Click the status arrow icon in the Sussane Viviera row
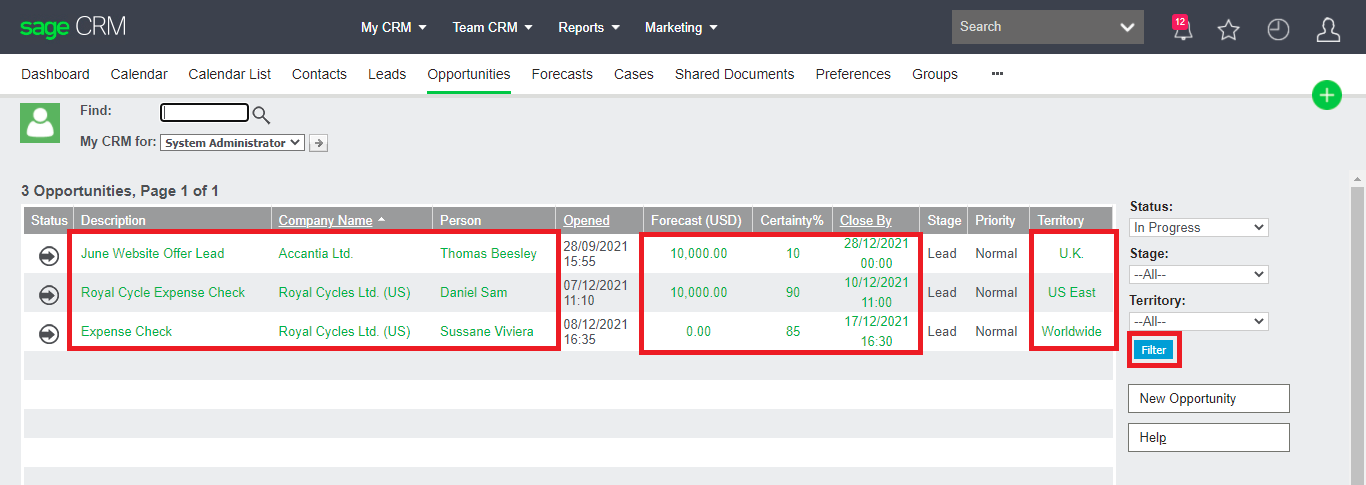 pyautogui.click(x=48, y=333)
